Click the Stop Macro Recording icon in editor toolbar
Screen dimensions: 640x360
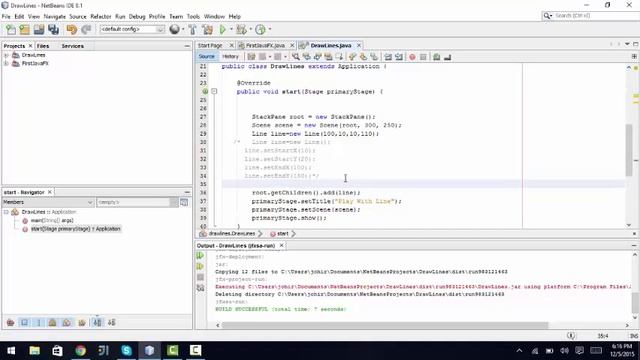(423, 57)
